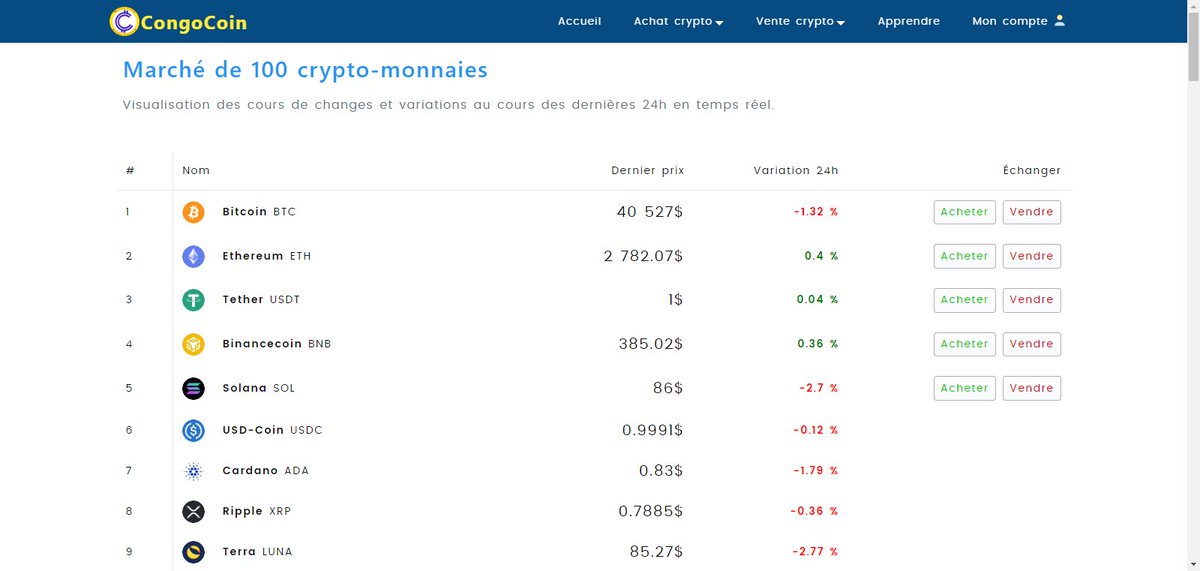Click the Bitcoin coin icon

pos(193,212)
